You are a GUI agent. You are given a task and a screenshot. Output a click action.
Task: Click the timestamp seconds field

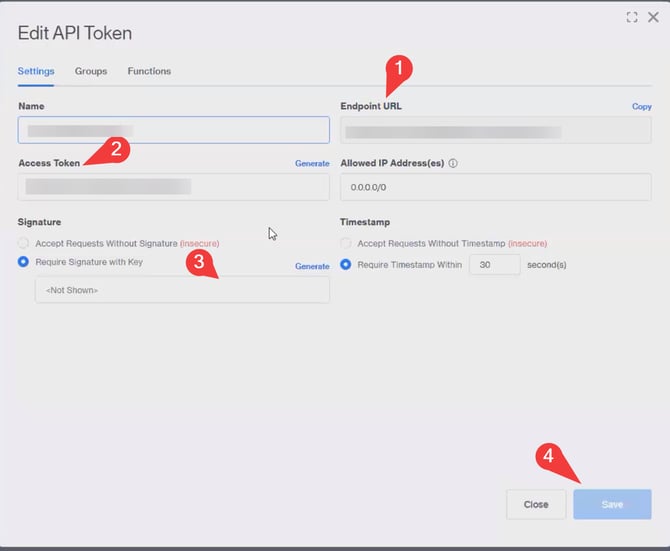[x=494, y=265]
